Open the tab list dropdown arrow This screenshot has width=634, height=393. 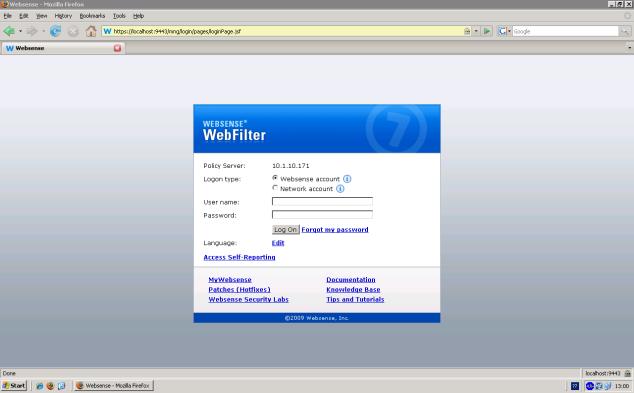coord(630,48)
